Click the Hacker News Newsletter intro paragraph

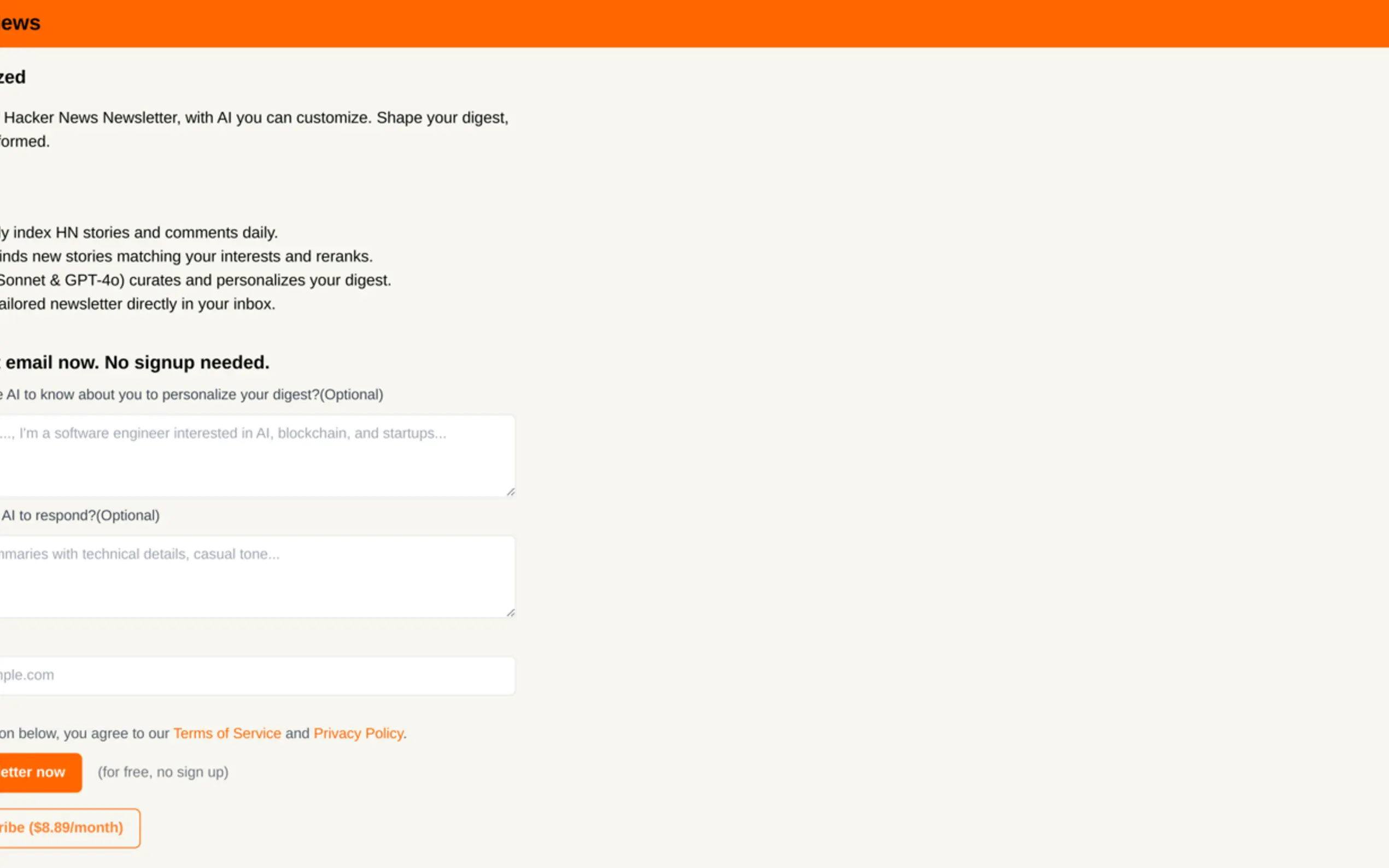[x=255, y=118]
